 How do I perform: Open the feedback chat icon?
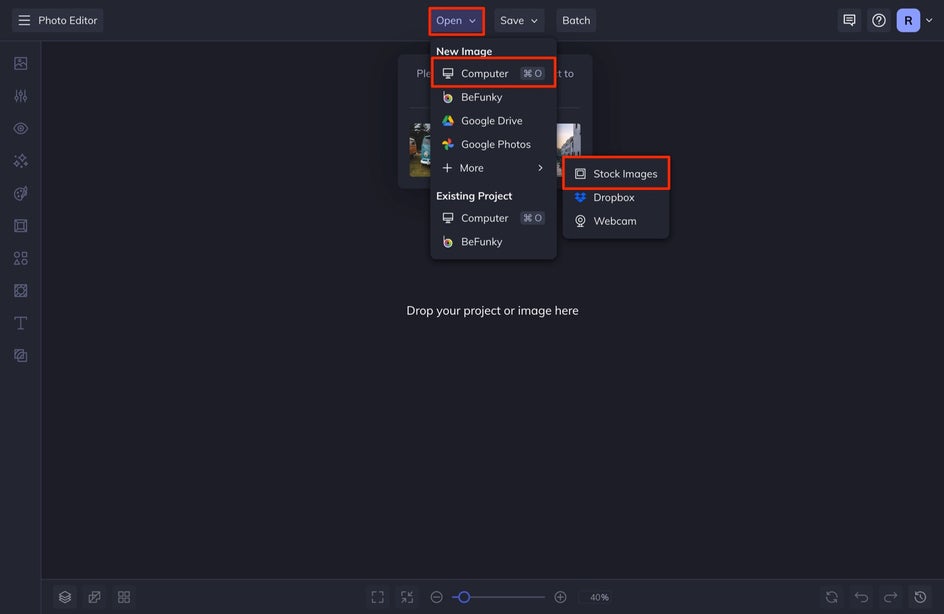point(849,20)
